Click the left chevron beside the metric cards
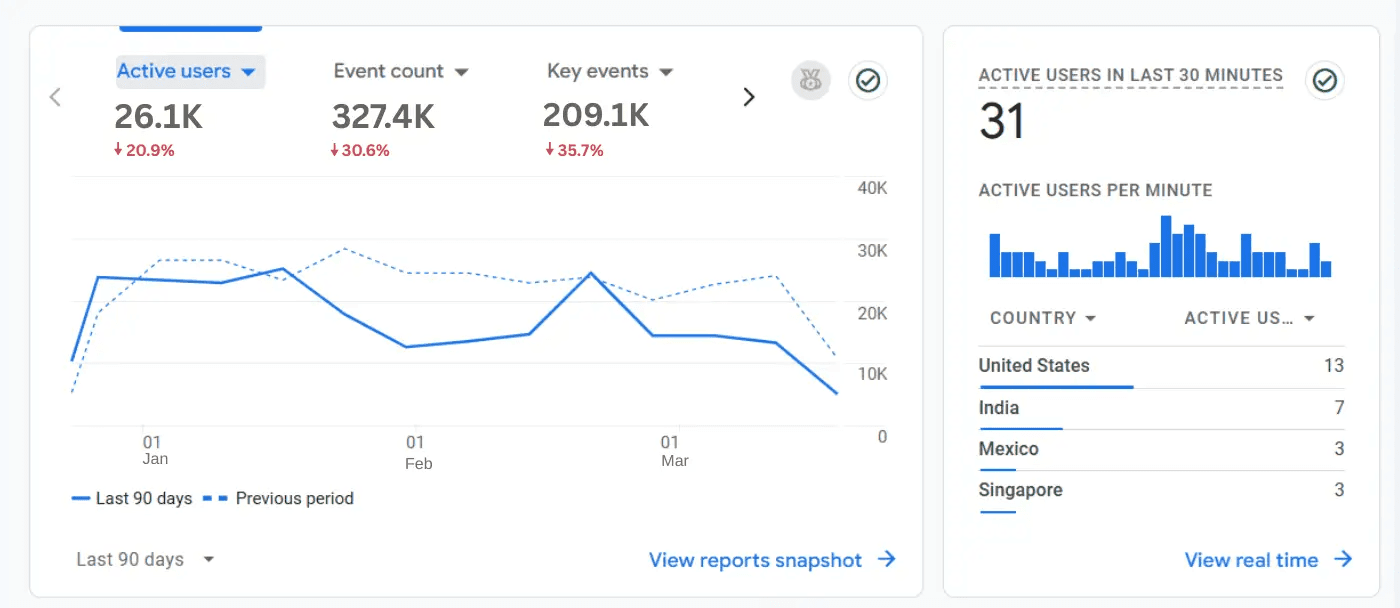Viewport: 1400px width, 608px height. tap(54, 96)
